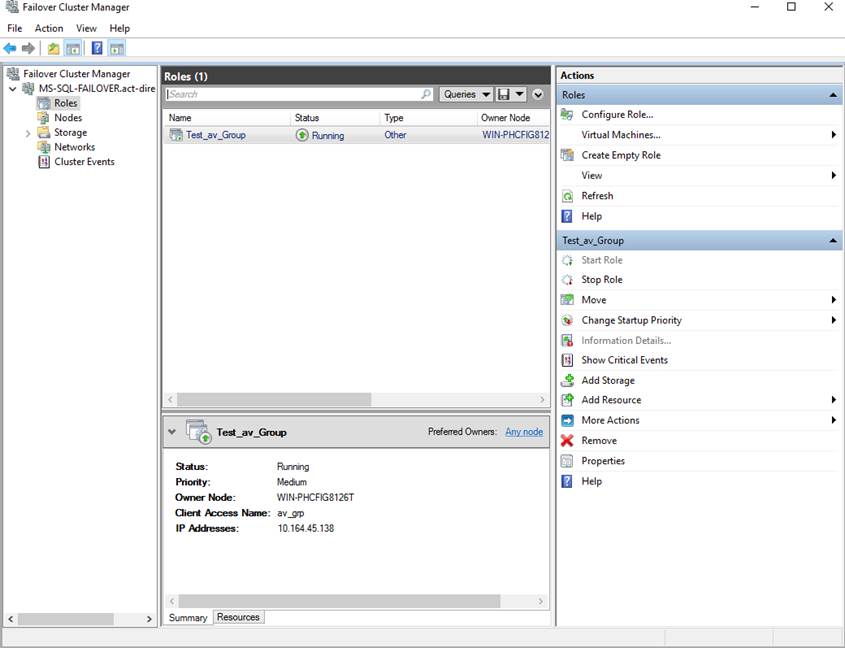Click the Stop Role action
The image size is (845, 648).
click(601, 280)
